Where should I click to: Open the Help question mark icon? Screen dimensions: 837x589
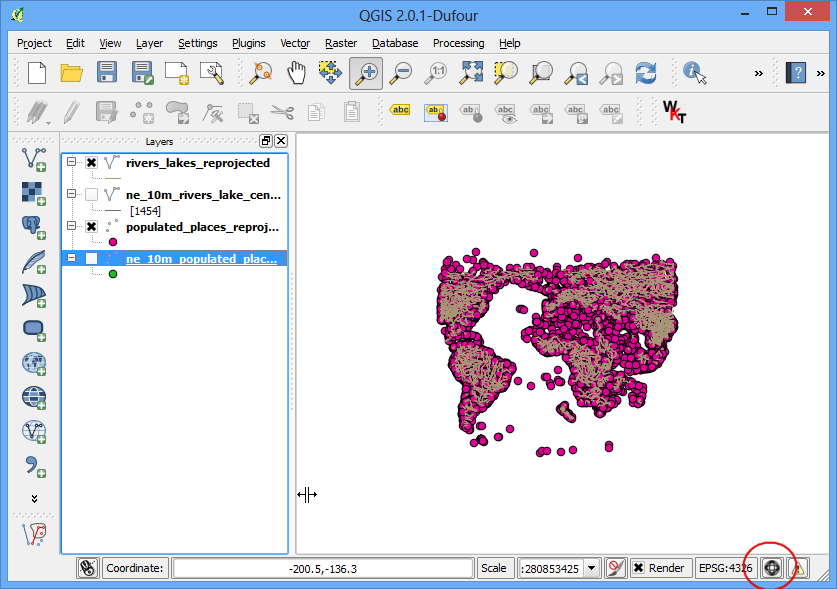796,73
